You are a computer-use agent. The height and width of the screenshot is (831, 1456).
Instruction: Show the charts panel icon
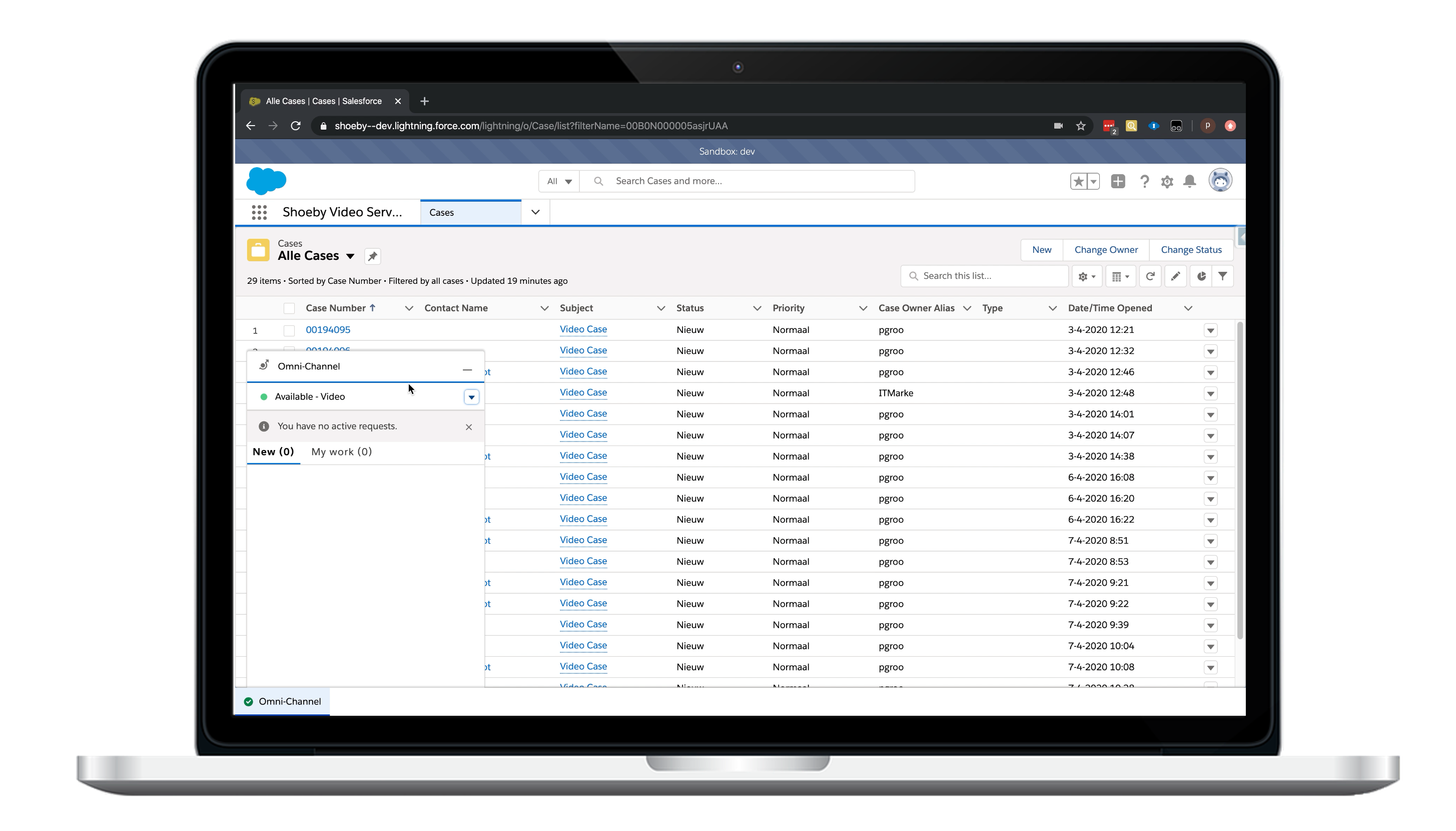tap(1200, 276)
